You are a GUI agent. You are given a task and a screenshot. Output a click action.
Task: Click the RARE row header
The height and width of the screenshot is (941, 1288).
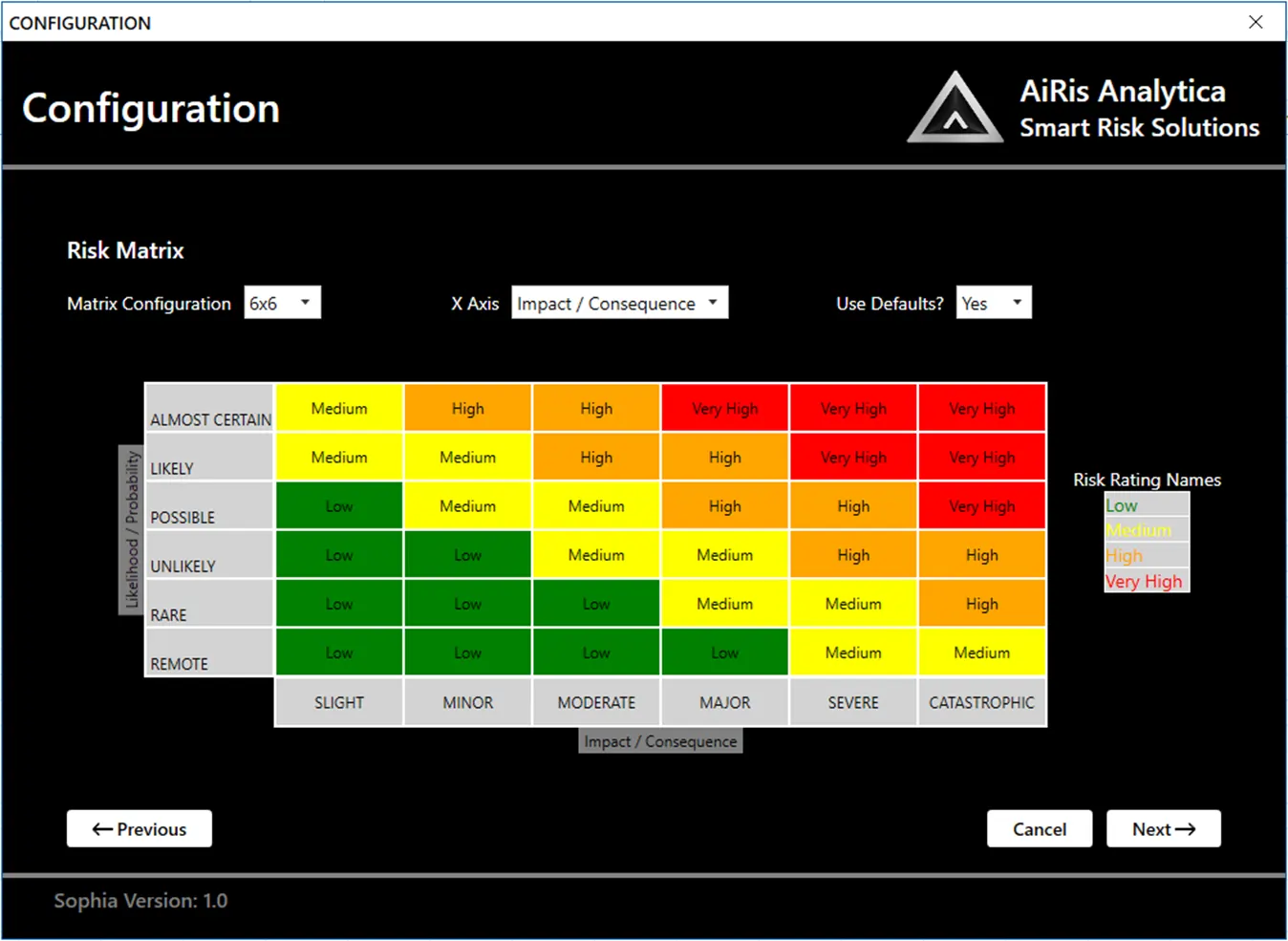tap(209, 603)
